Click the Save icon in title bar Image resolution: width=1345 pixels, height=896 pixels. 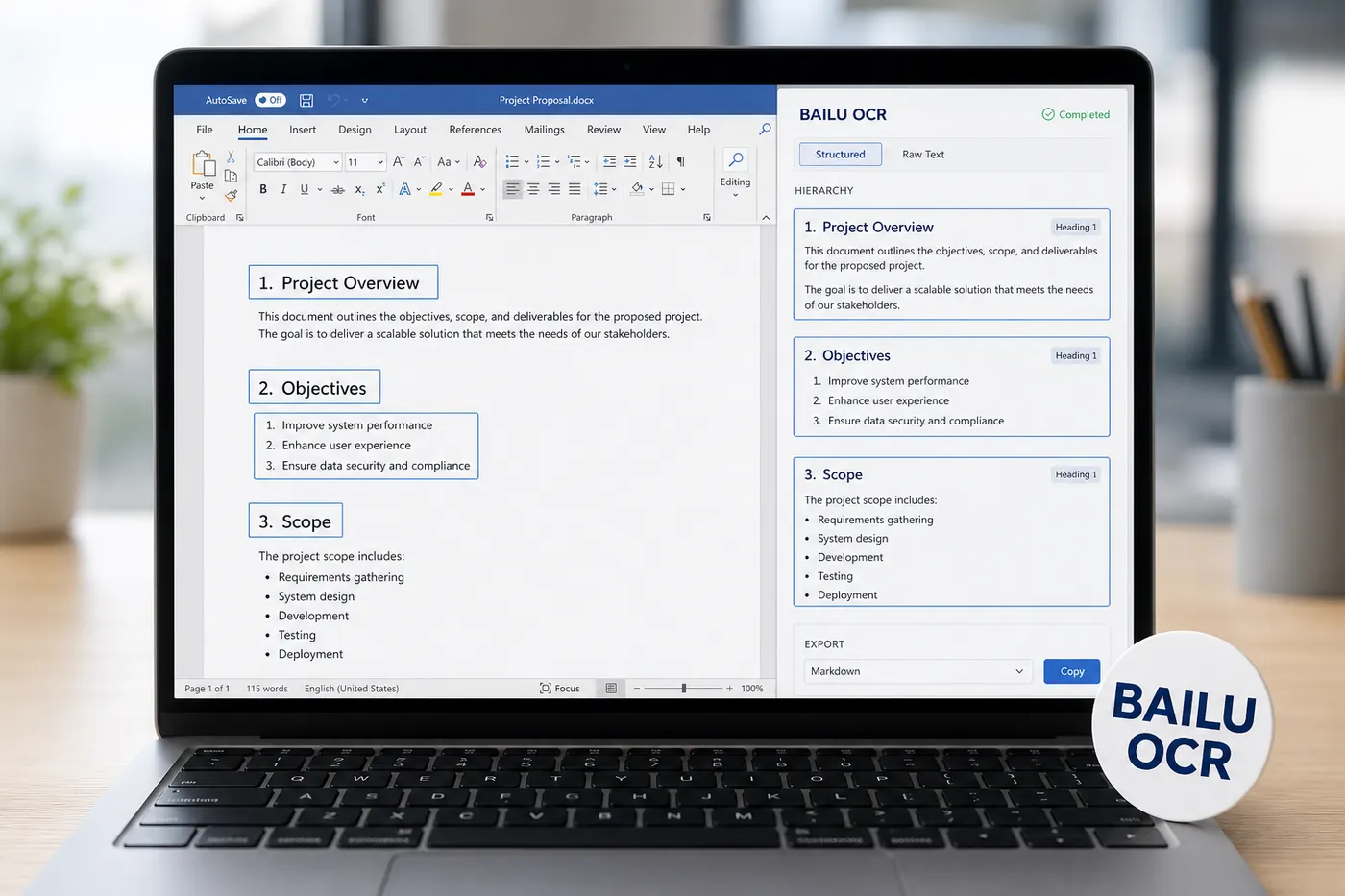[x=306, y=100]
